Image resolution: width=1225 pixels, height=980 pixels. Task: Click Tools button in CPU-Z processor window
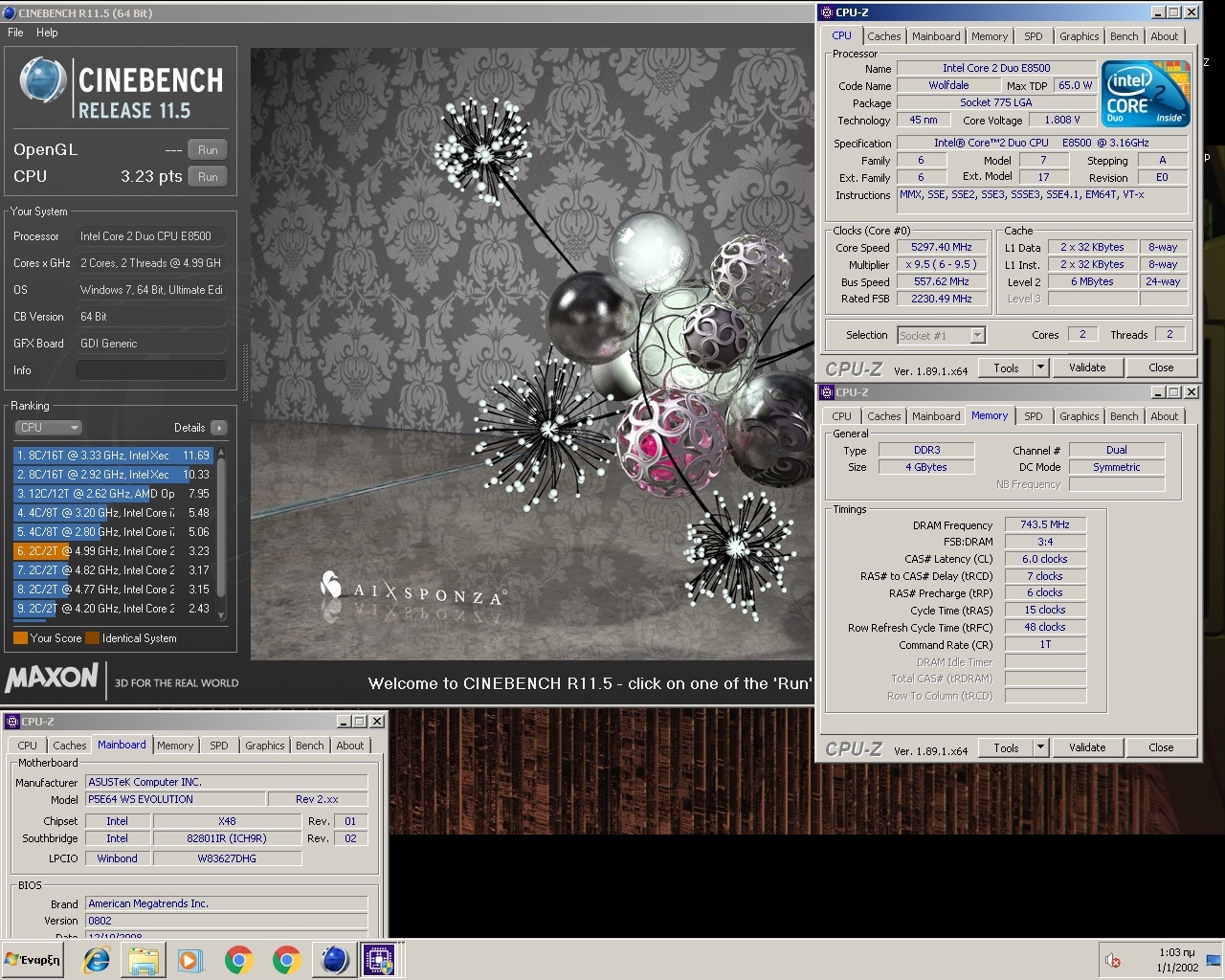pyautogui.click(x=1006, y=367)
